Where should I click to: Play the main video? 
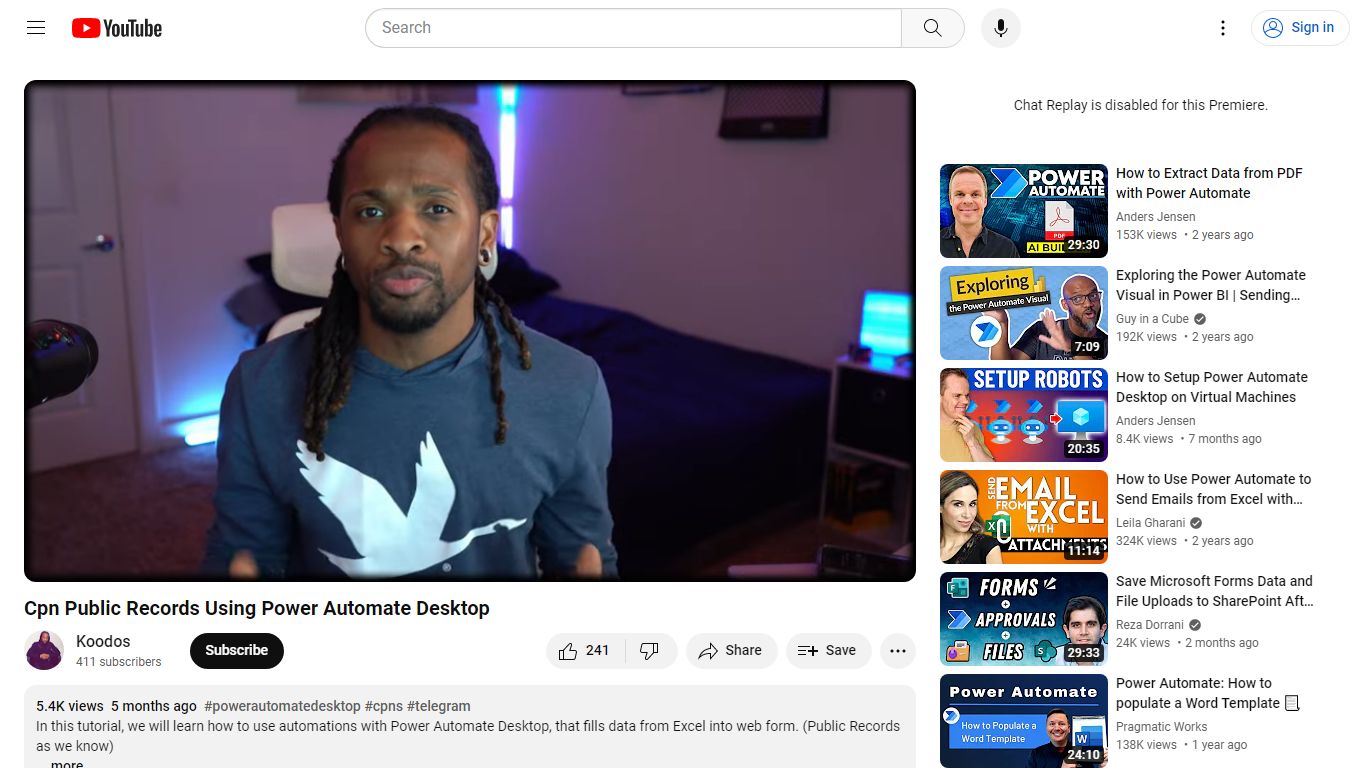click(470, 331)
